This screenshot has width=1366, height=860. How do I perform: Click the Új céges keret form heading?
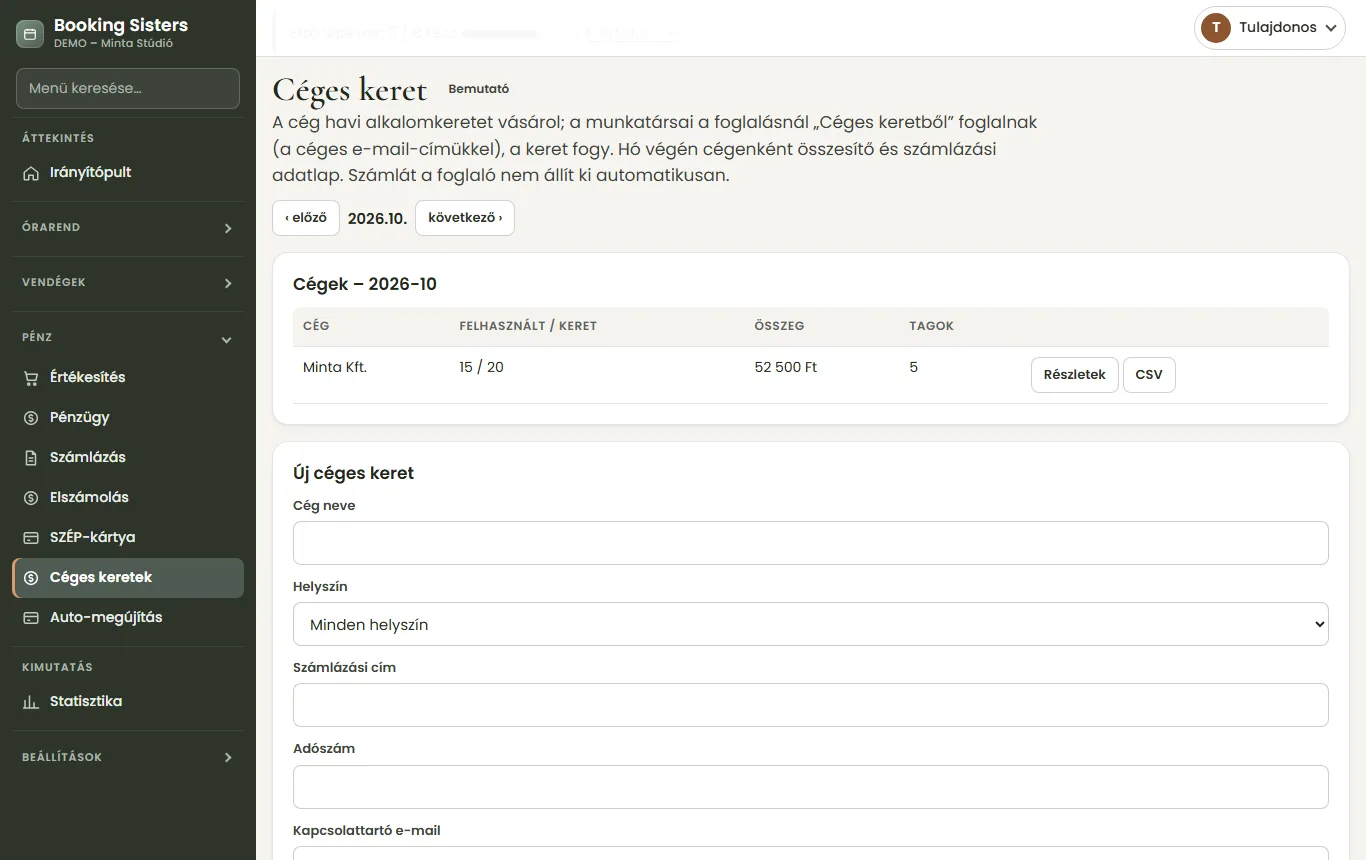click(353, 473)
